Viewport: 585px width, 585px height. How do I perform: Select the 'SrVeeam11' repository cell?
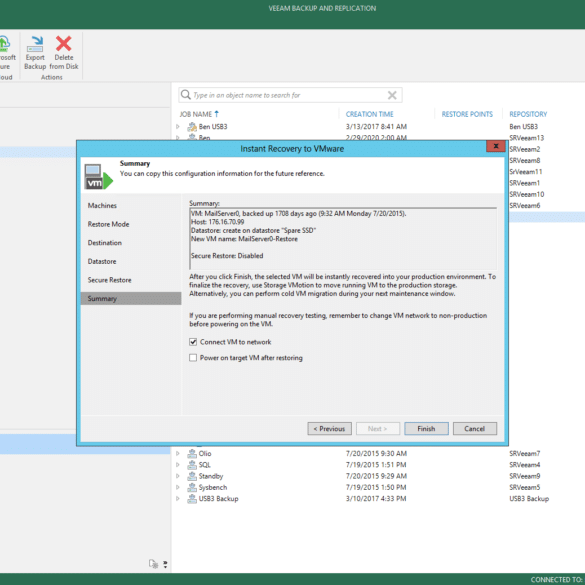click(526, 172)
